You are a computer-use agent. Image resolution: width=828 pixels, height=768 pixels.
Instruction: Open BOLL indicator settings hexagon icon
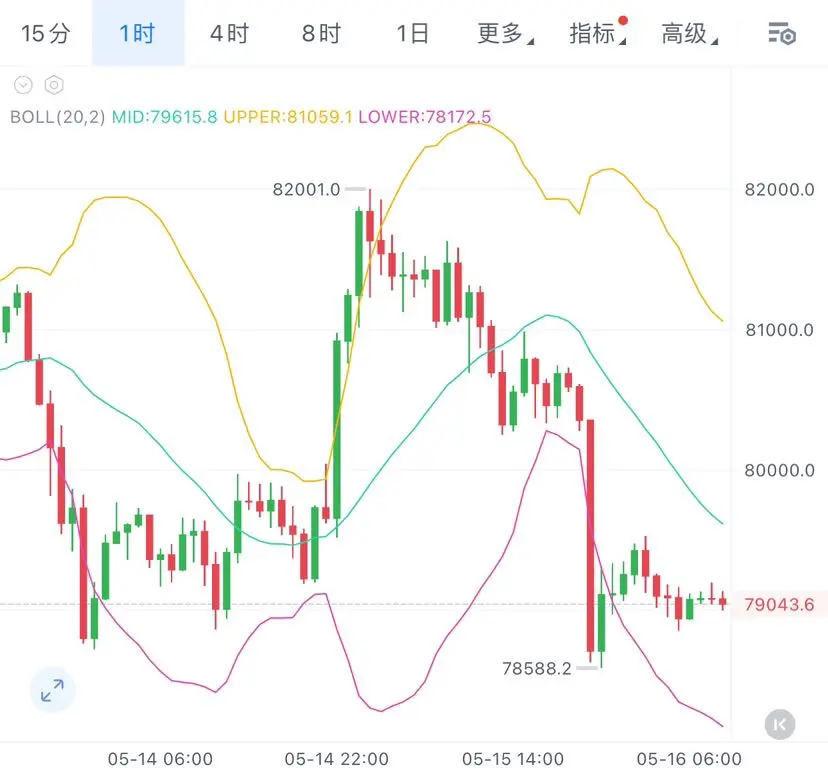[54, 85]
